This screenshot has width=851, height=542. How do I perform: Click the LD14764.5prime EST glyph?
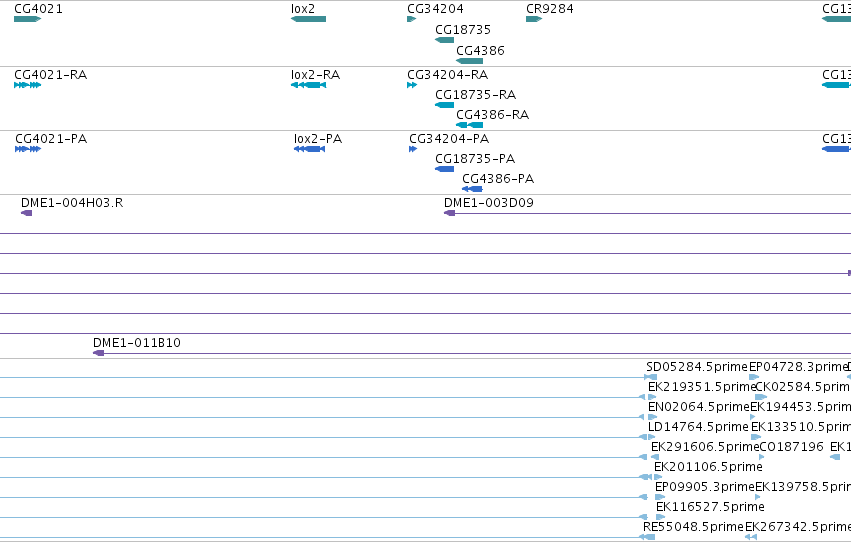[652, 437]
